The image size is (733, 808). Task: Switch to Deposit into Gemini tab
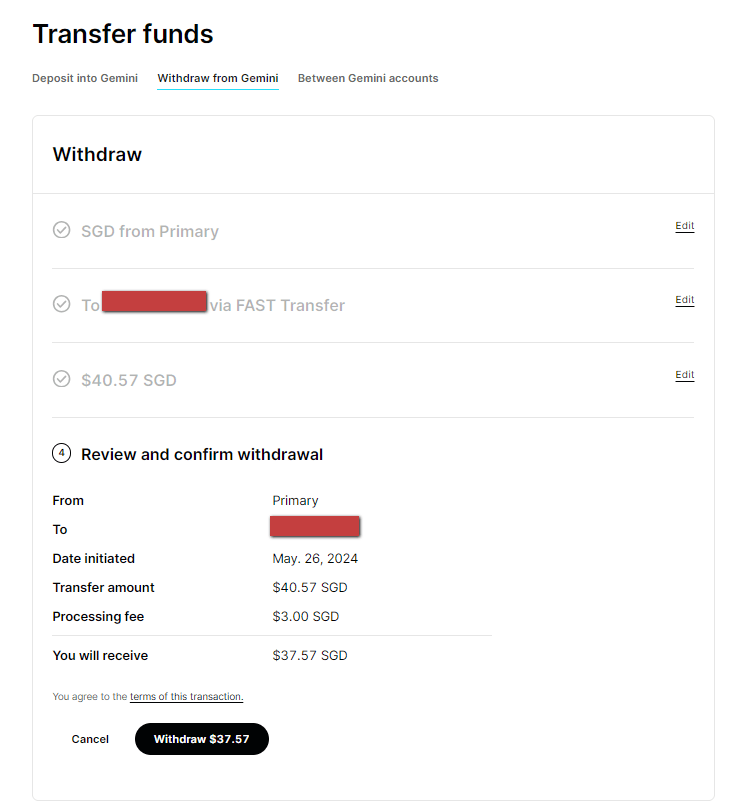pyautogui.click(x=85, y=78)
